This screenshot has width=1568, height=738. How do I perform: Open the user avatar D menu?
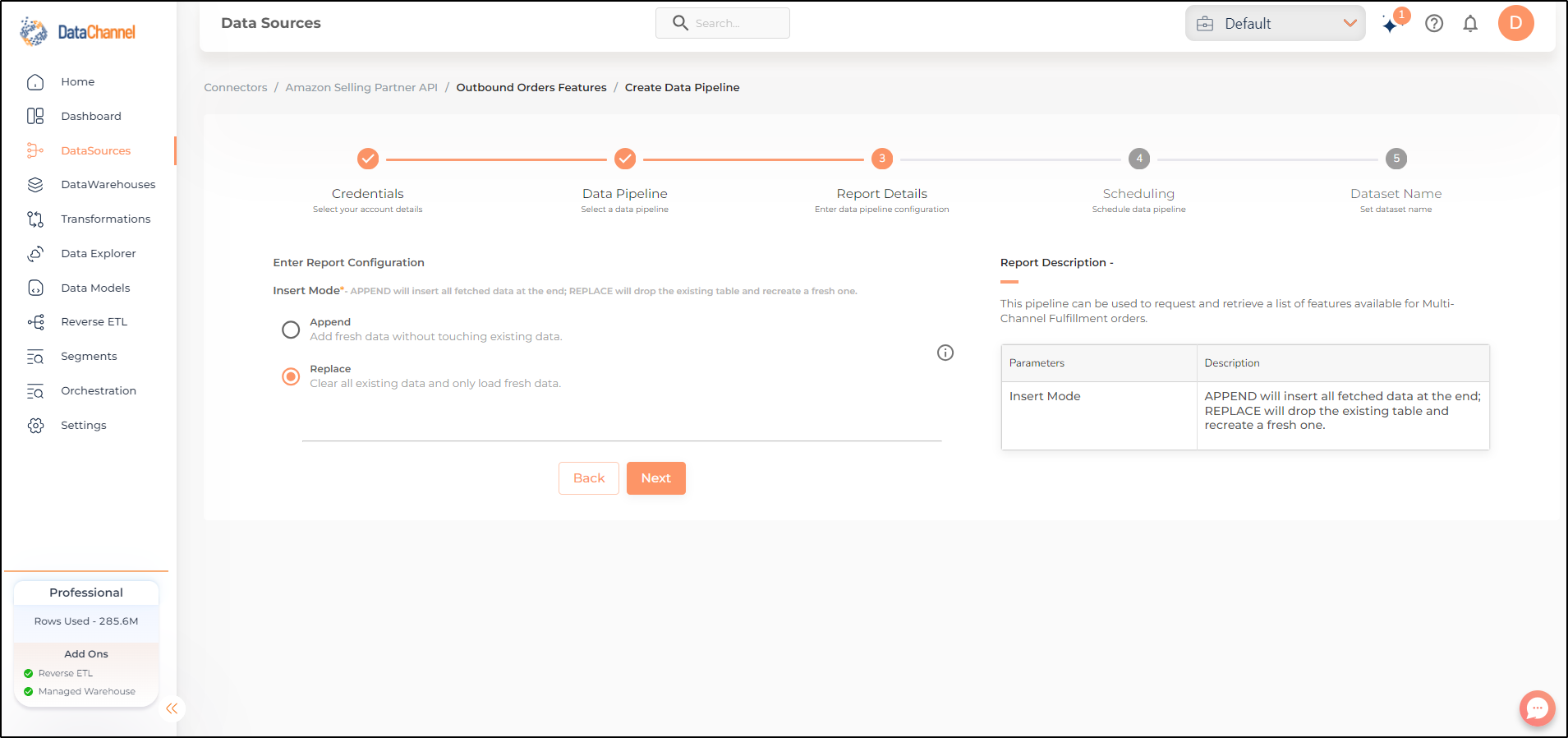(x=1516, y=23)
